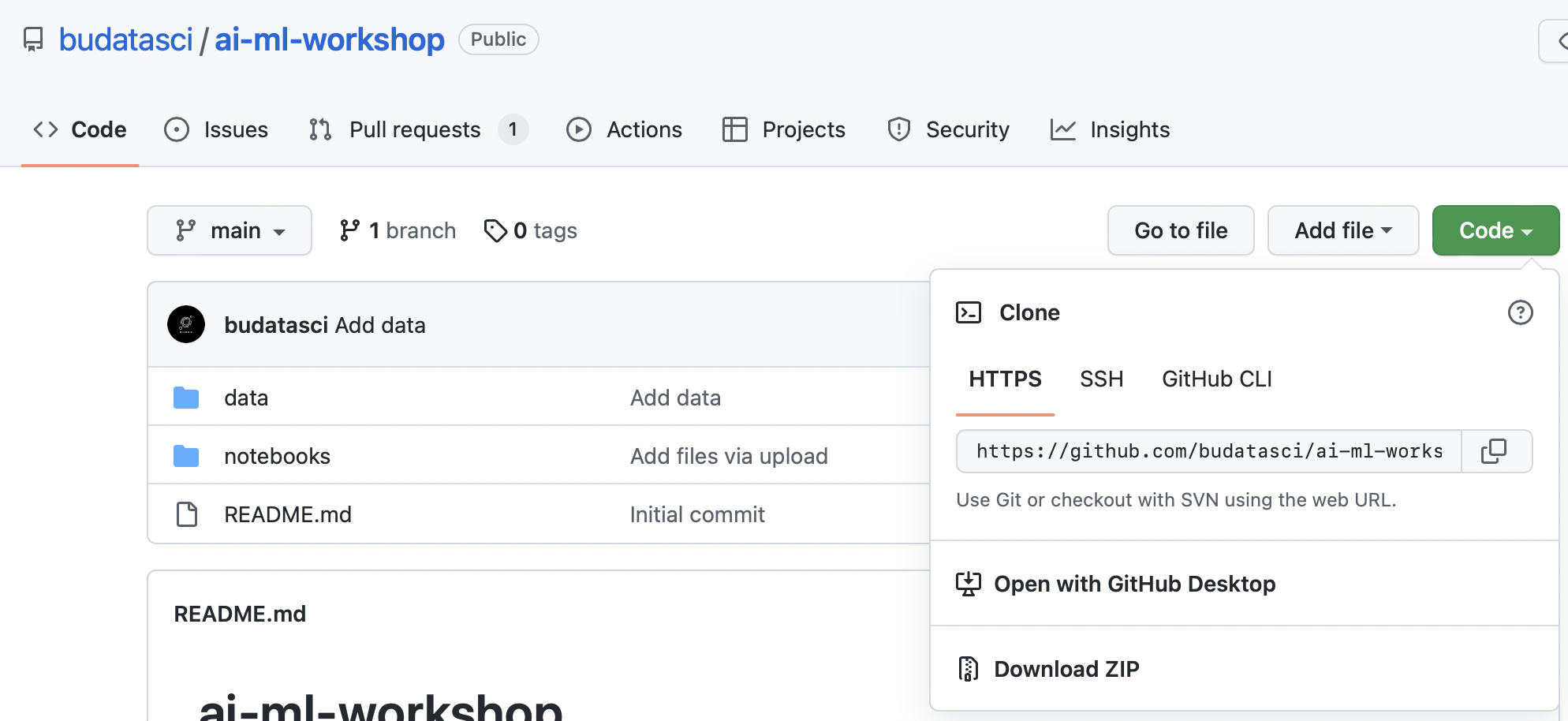Expand the Add file dropdown
Viewport: 1568px width, 721px height.
pos(1343,230)
